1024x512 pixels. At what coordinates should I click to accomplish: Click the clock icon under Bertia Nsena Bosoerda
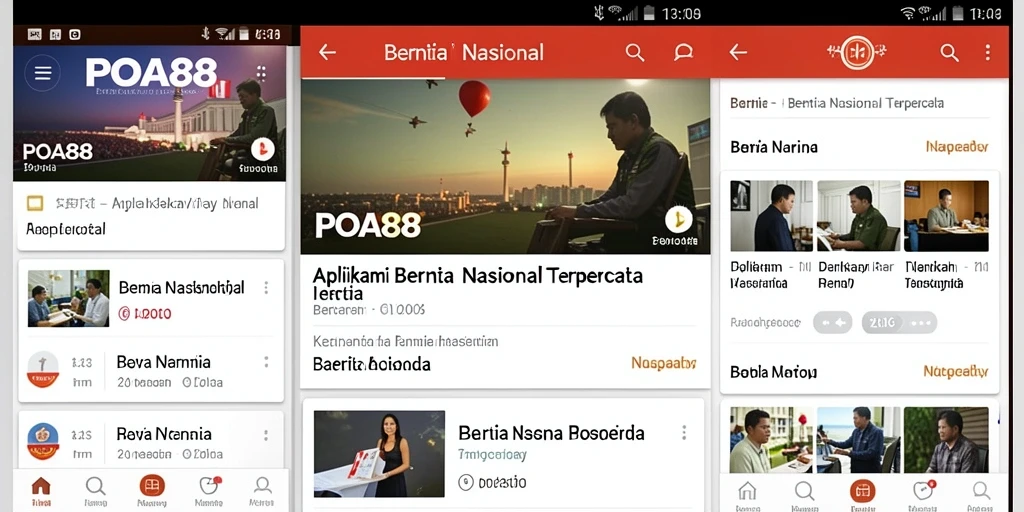(x=466, y=482)
